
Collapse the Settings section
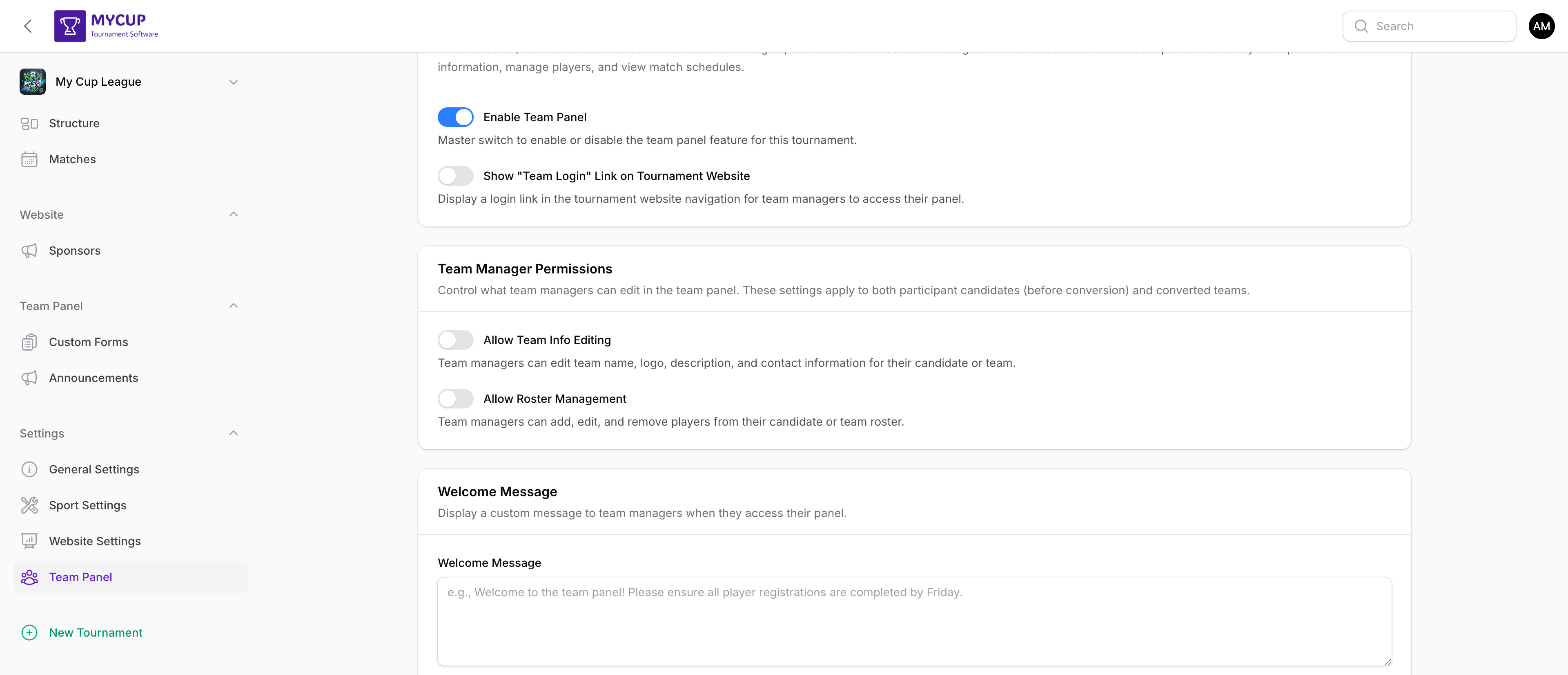(x=234, y=432)
